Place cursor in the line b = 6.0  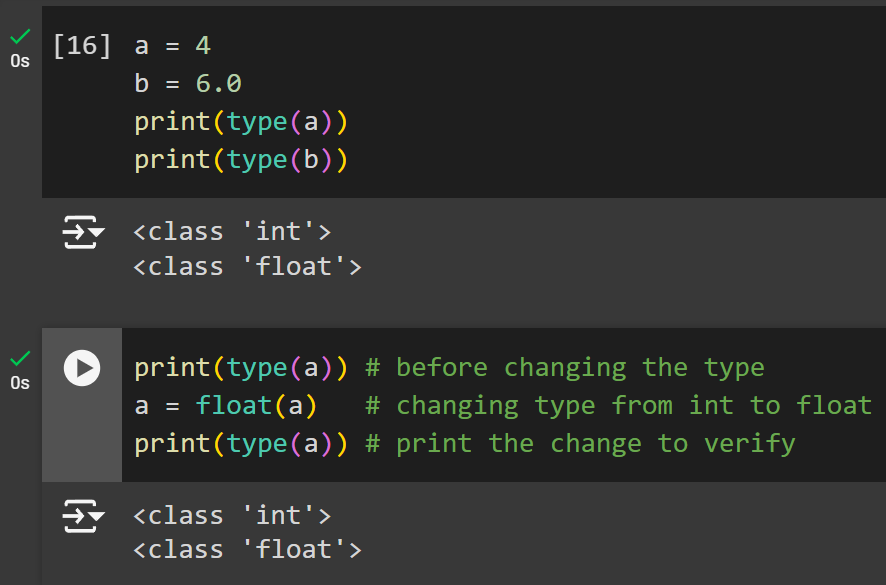188,84
